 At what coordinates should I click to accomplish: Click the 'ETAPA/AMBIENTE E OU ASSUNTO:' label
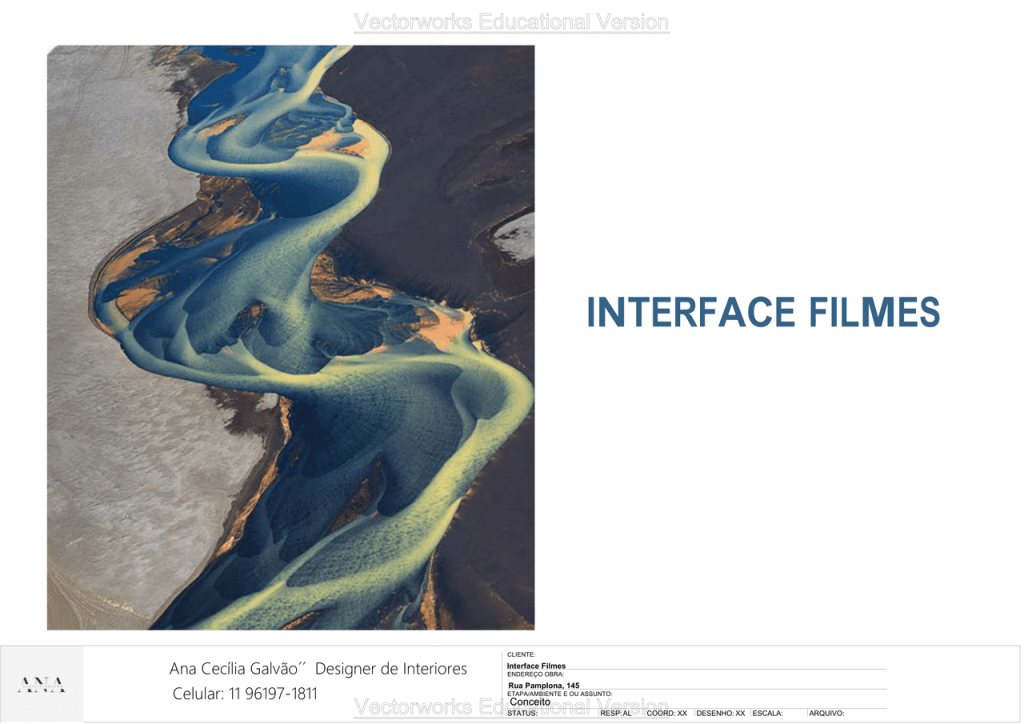[560, 693]
